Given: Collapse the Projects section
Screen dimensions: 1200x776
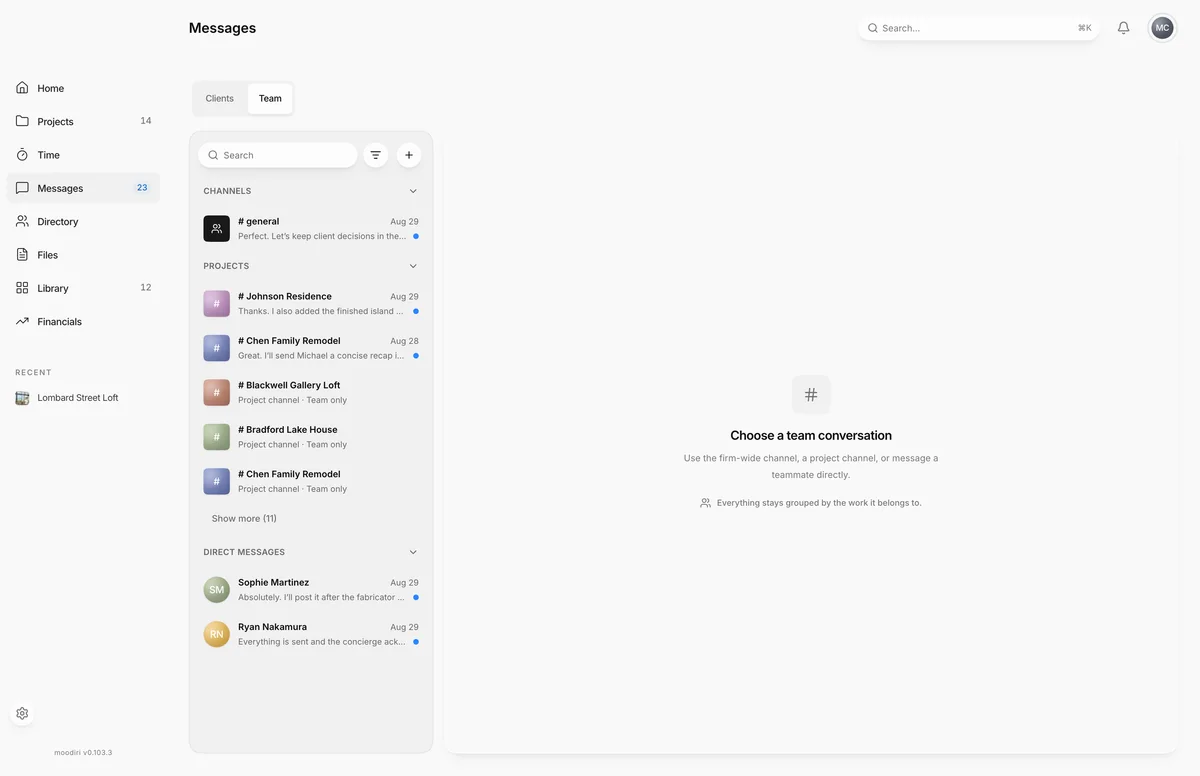Looking at the screenshot, I should tap(413, 266).
